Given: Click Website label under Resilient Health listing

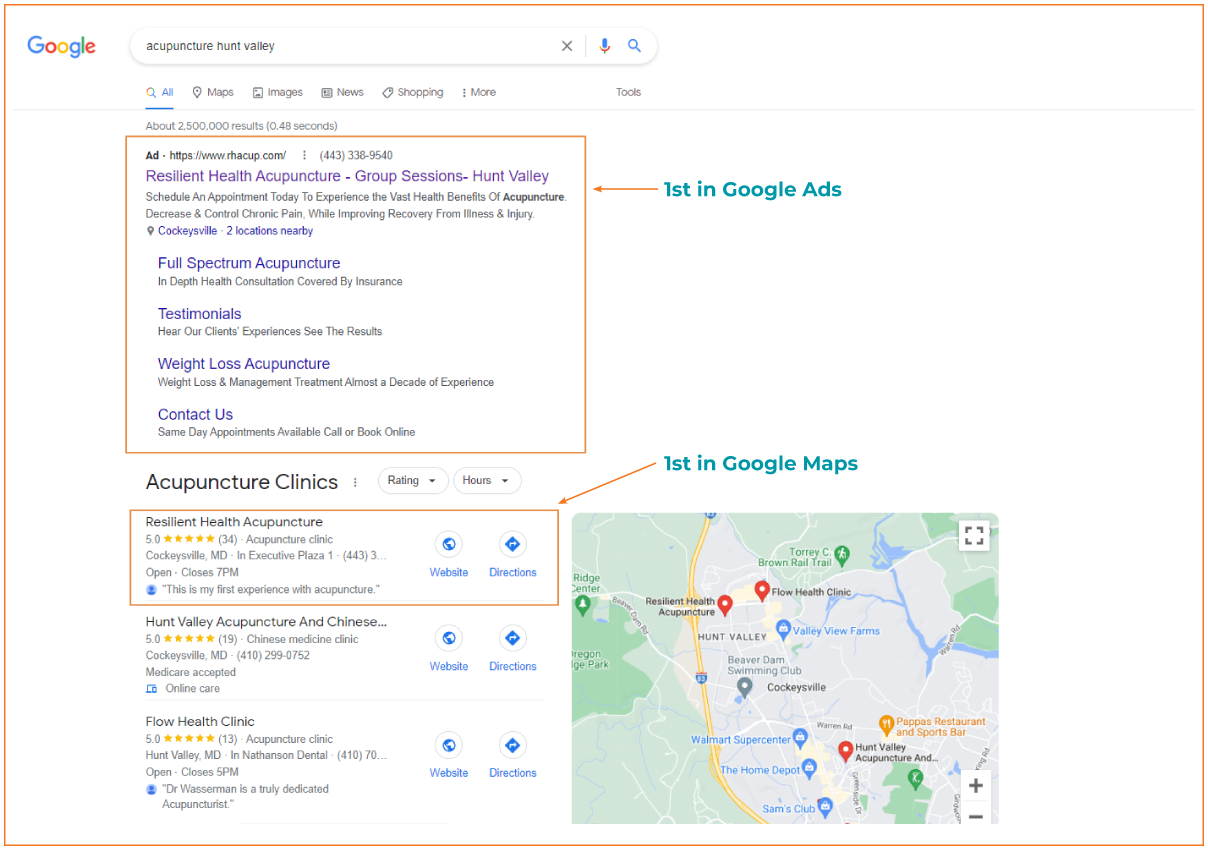Looking at the screenshot, I should 449,572.
